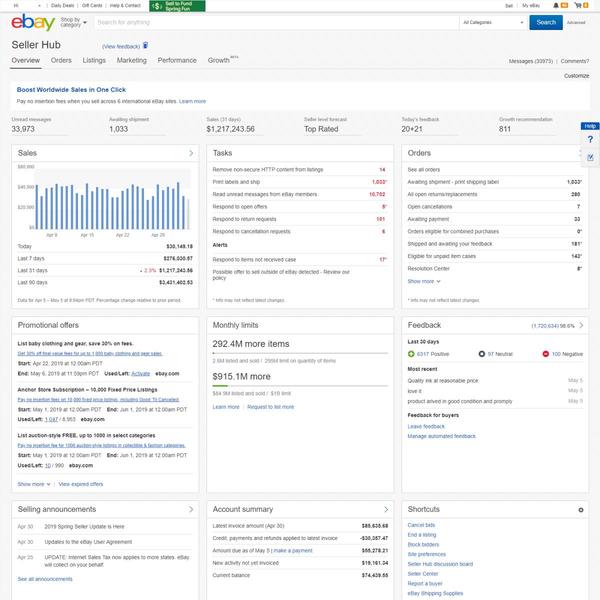Open the All Categories dropdown
This screenshot has height=600, width=600.
tap(493, 23)
